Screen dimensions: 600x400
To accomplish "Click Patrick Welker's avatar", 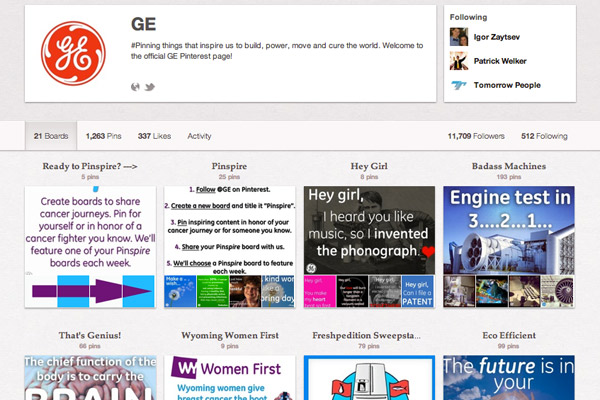I will click(x=458, y=61).
